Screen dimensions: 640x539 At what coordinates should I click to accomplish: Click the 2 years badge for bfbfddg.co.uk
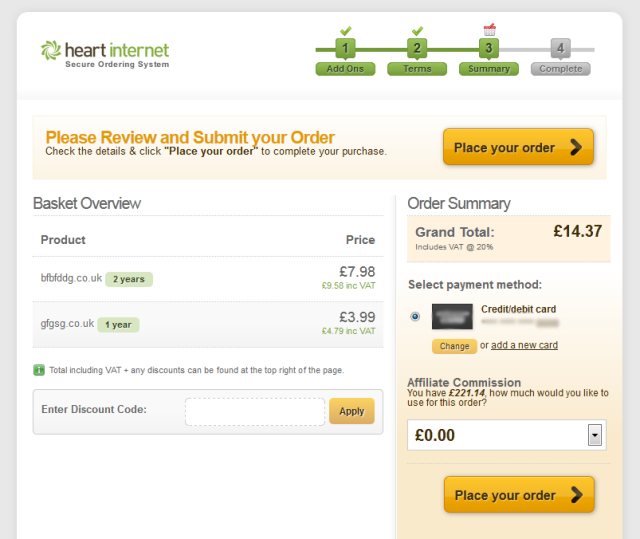pyautogui.click(x=129, y=279)
